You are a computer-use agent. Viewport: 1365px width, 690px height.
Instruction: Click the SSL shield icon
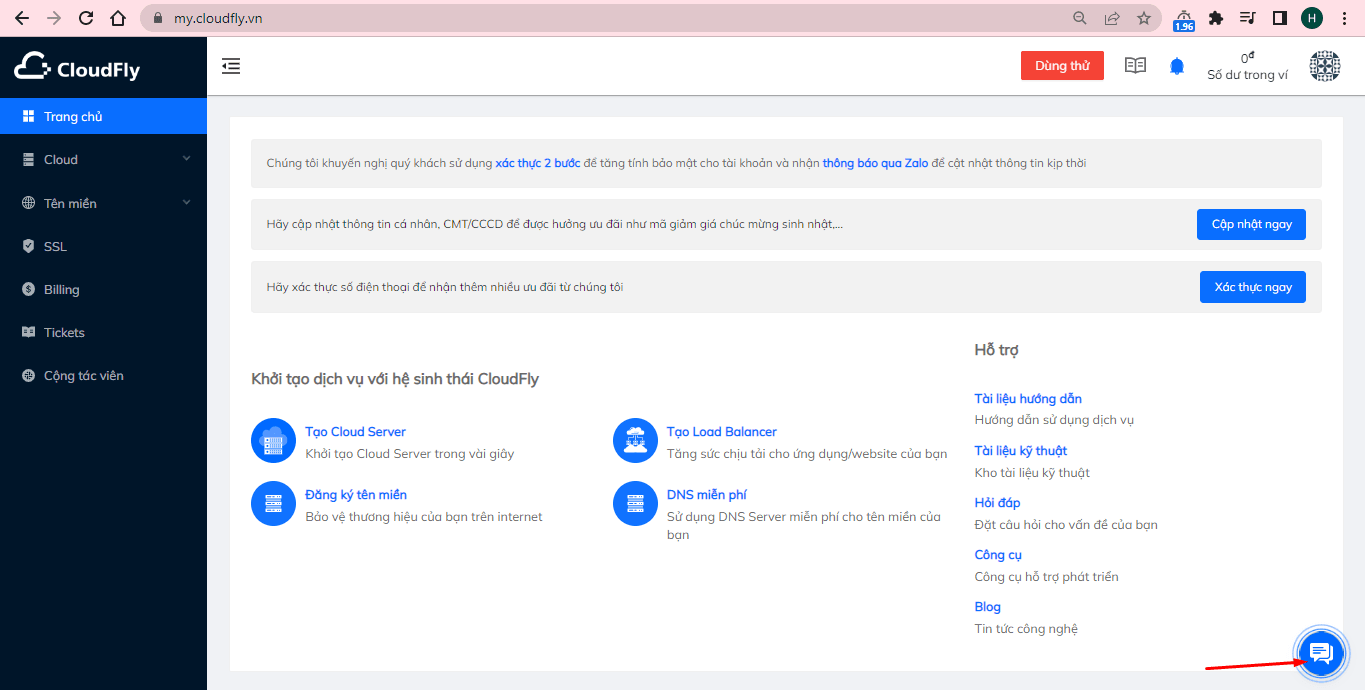[28, 246]
